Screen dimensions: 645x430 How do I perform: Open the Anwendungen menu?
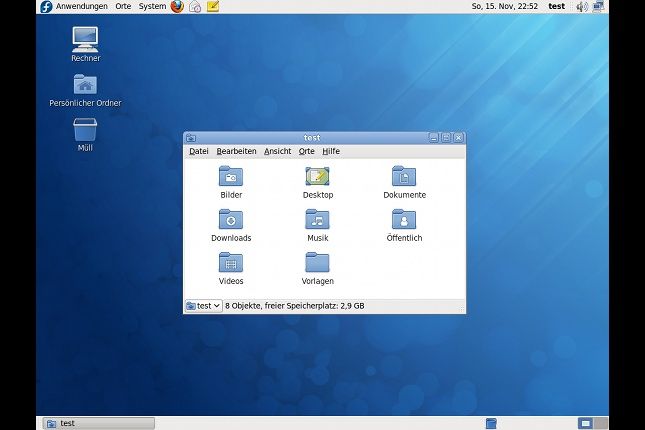(x=81, y=6)
